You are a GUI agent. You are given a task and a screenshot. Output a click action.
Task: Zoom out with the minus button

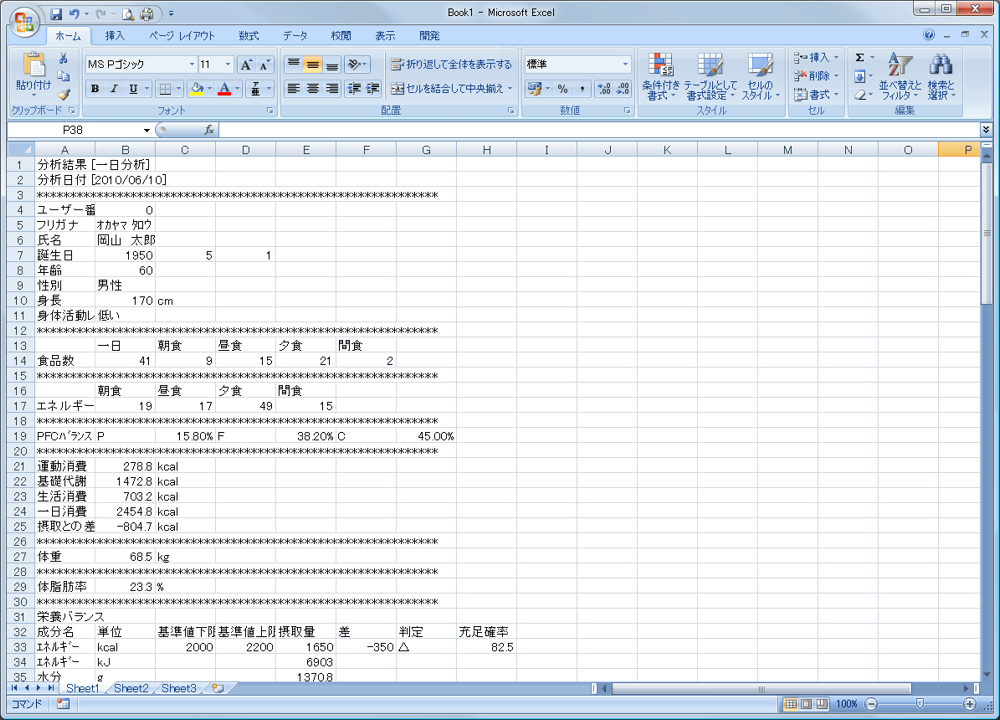(x=871, y=704)
